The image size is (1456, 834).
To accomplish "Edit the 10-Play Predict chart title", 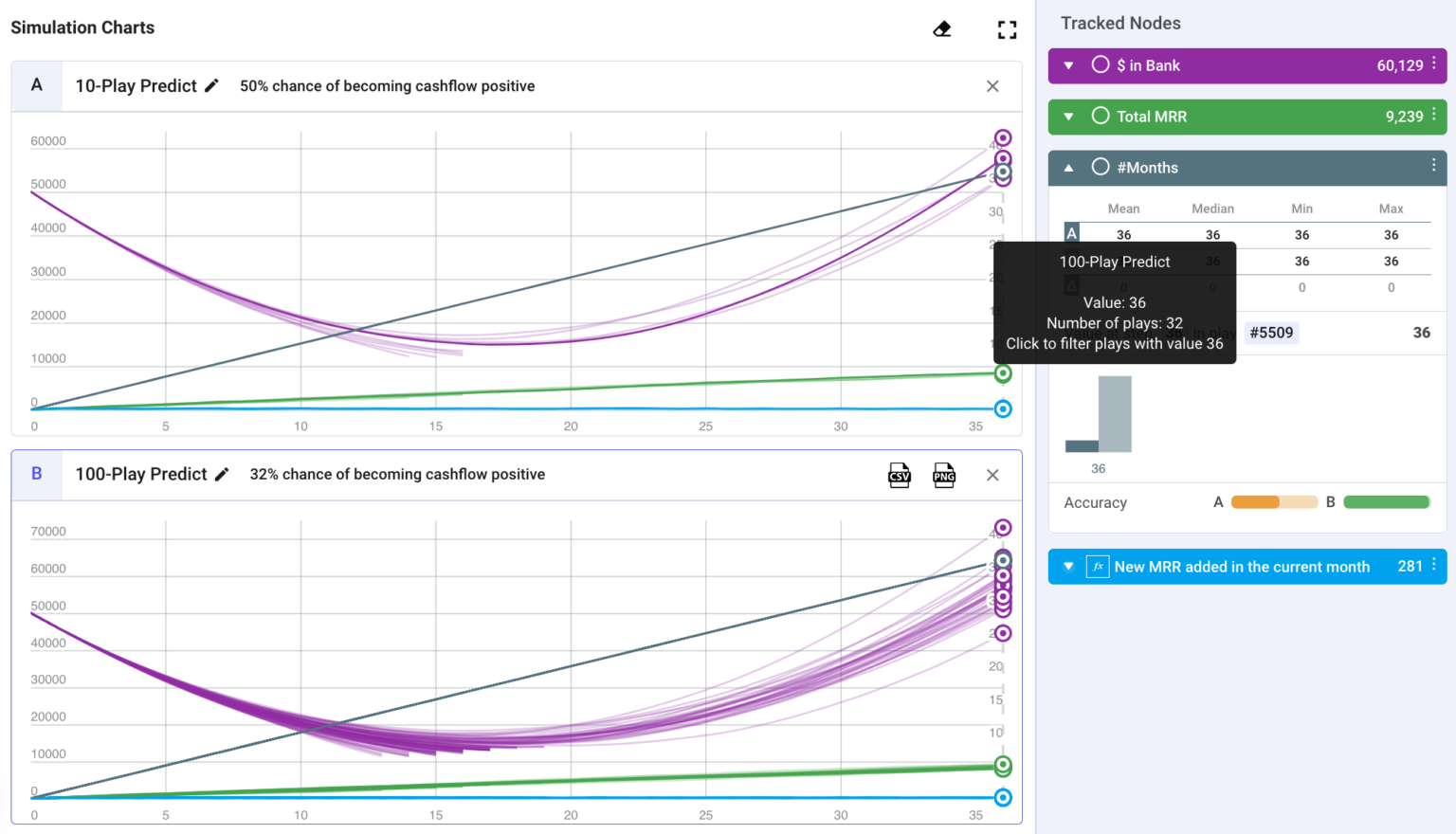I will click(210, 85).
